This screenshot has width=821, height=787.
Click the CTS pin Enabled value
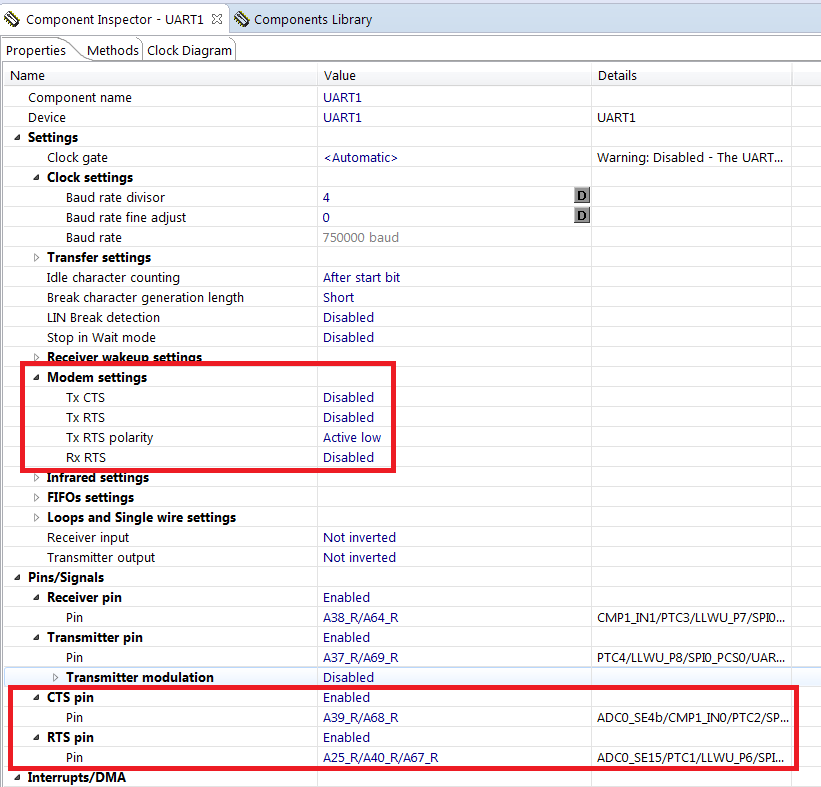pyautogui.click(x=346, y=697)
